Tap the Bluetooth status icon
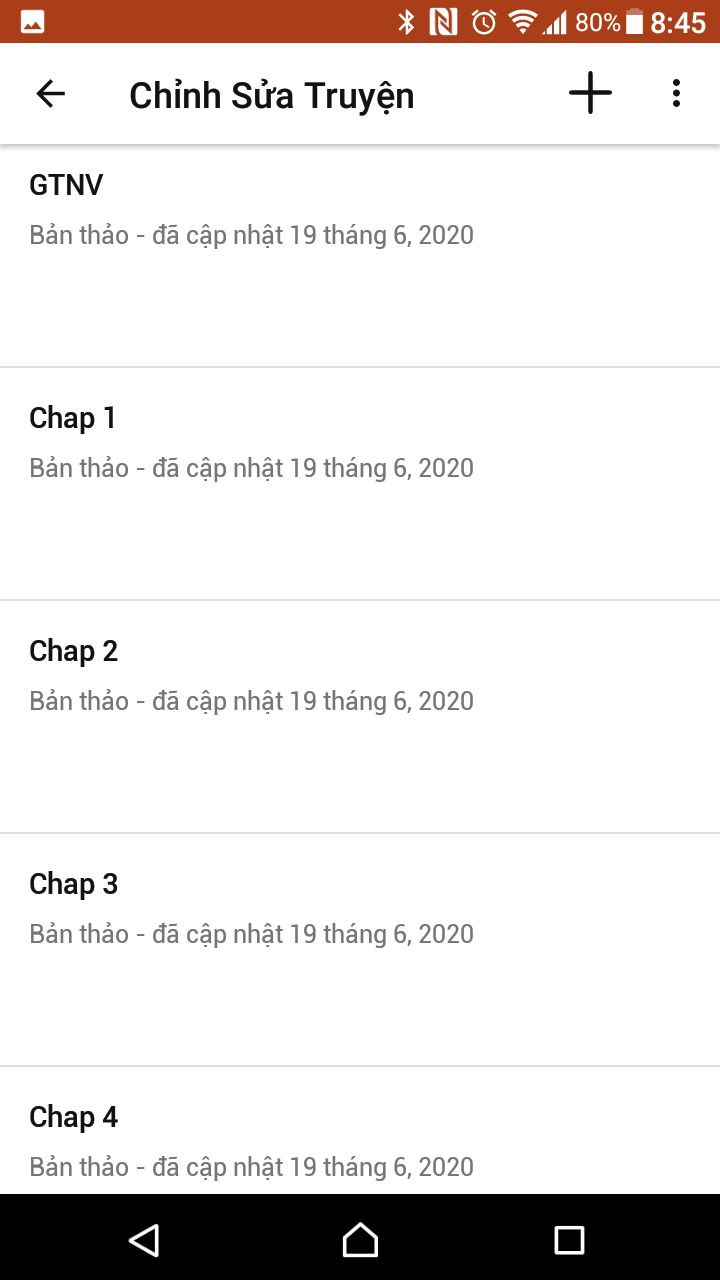Viewport: 720px width, 1280px height. click(x=406, y=22)
